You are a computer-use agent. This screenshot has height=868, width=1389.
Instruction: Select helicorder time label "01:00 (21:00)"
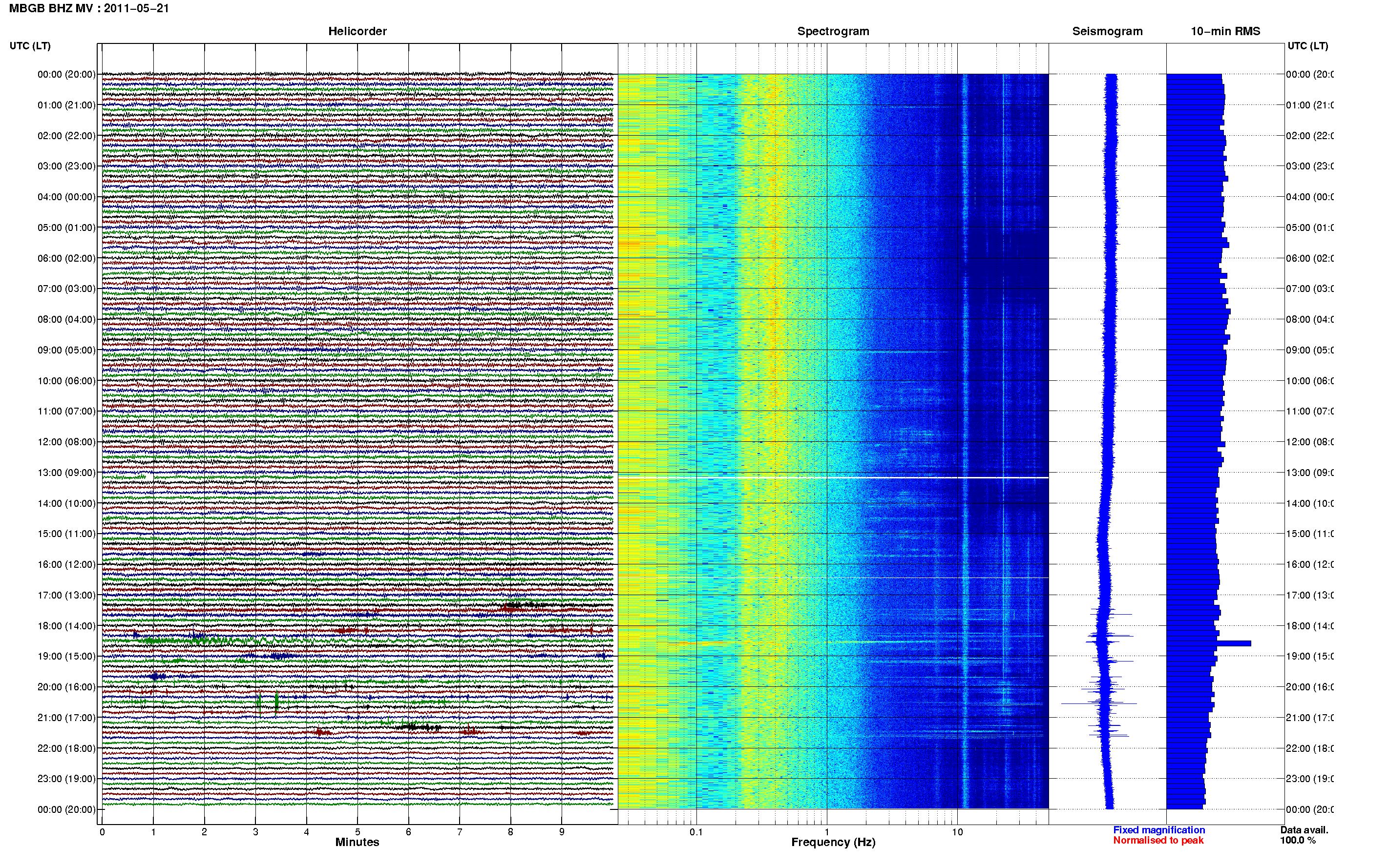click(x=66, y=105)
